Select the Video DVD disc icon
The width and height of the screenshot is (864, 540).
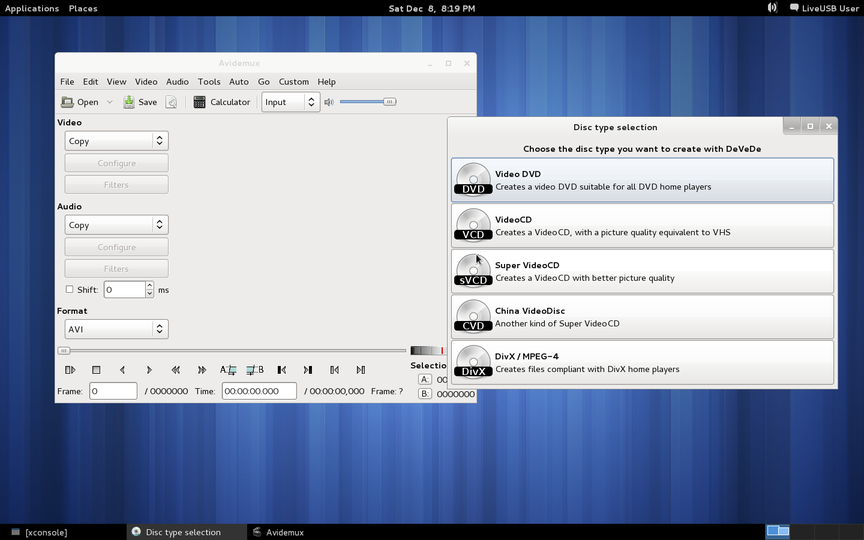[x=473, y=181]
